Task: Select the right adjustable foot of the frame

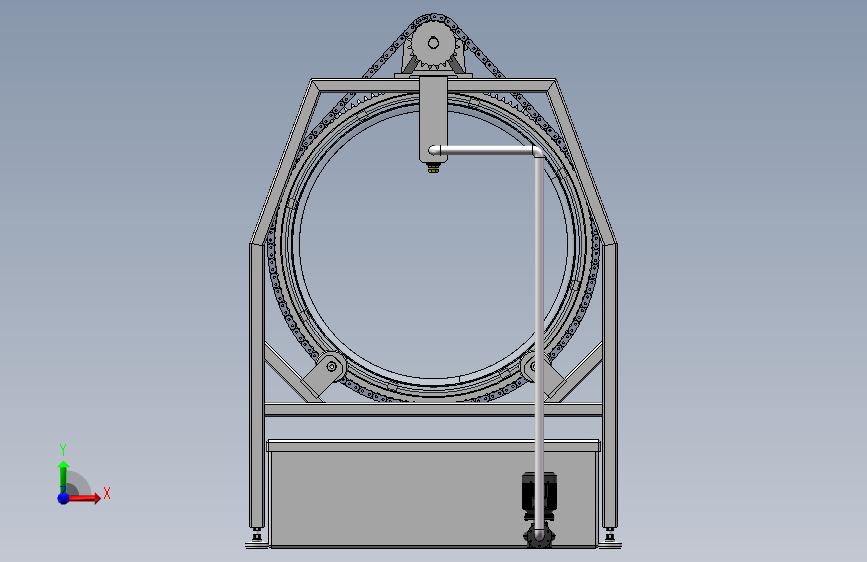Action: click(x=610, y=538)
